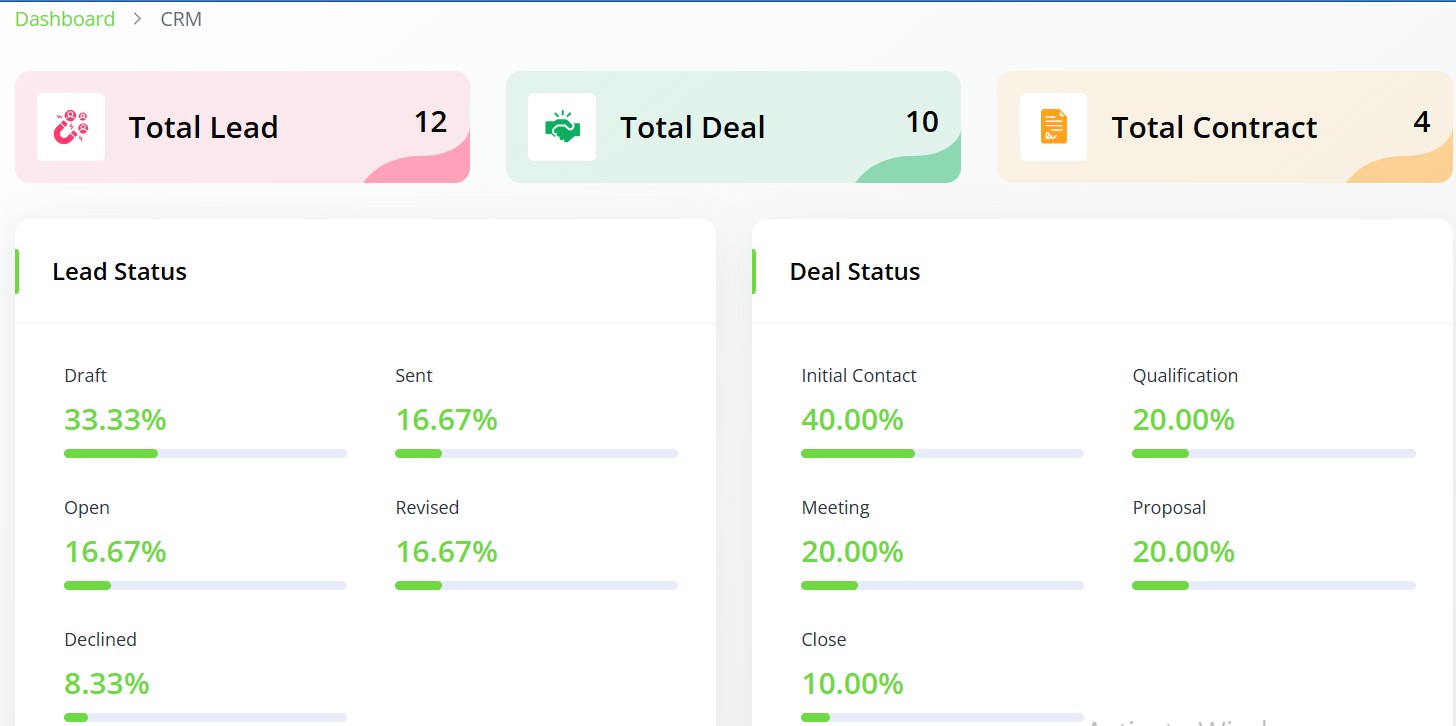Image resolution: width=1456 pixels, height=726 pixels.
Task: Click the Initial Contact progress bar
Action: point(942,454)
